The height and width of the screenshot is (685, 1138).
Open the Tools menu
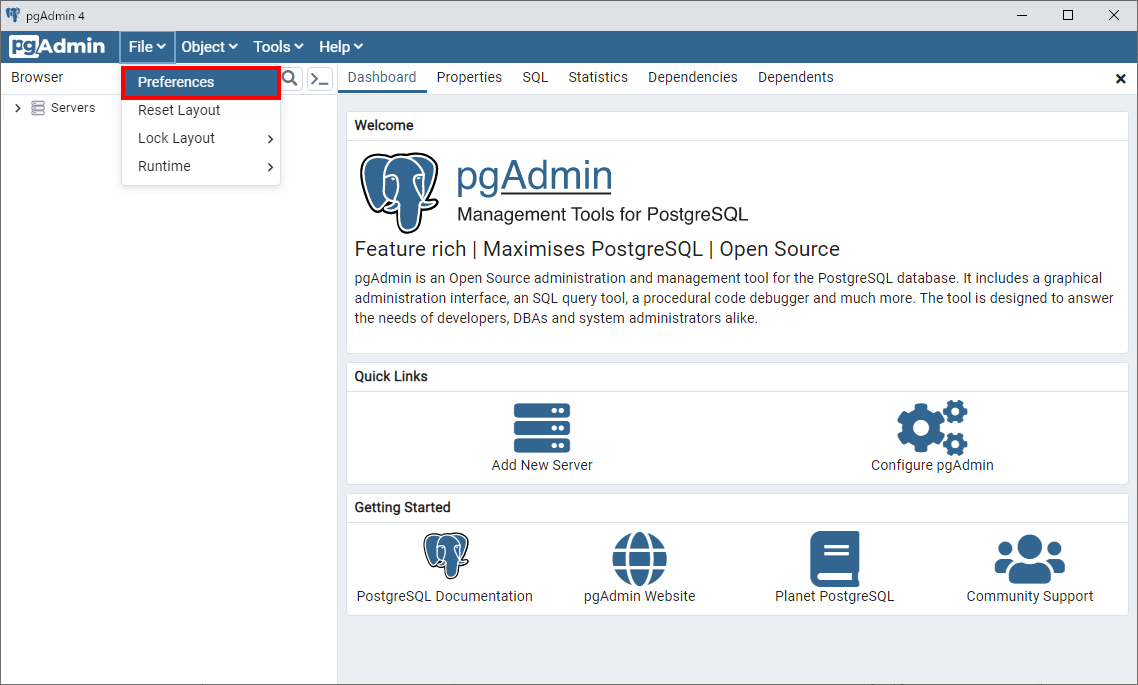tap(278, 46)
